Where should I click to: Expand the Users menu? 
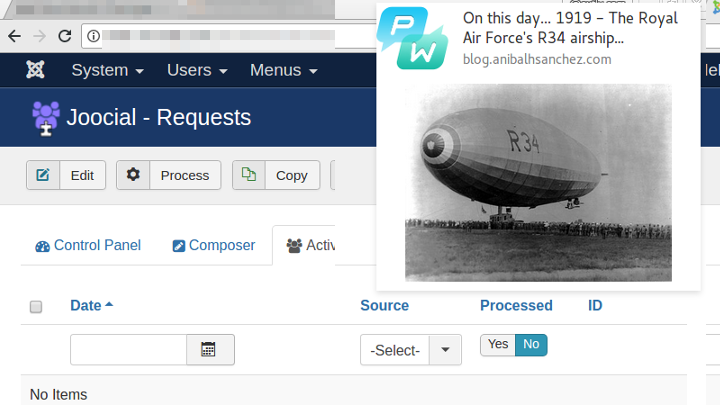197,70
